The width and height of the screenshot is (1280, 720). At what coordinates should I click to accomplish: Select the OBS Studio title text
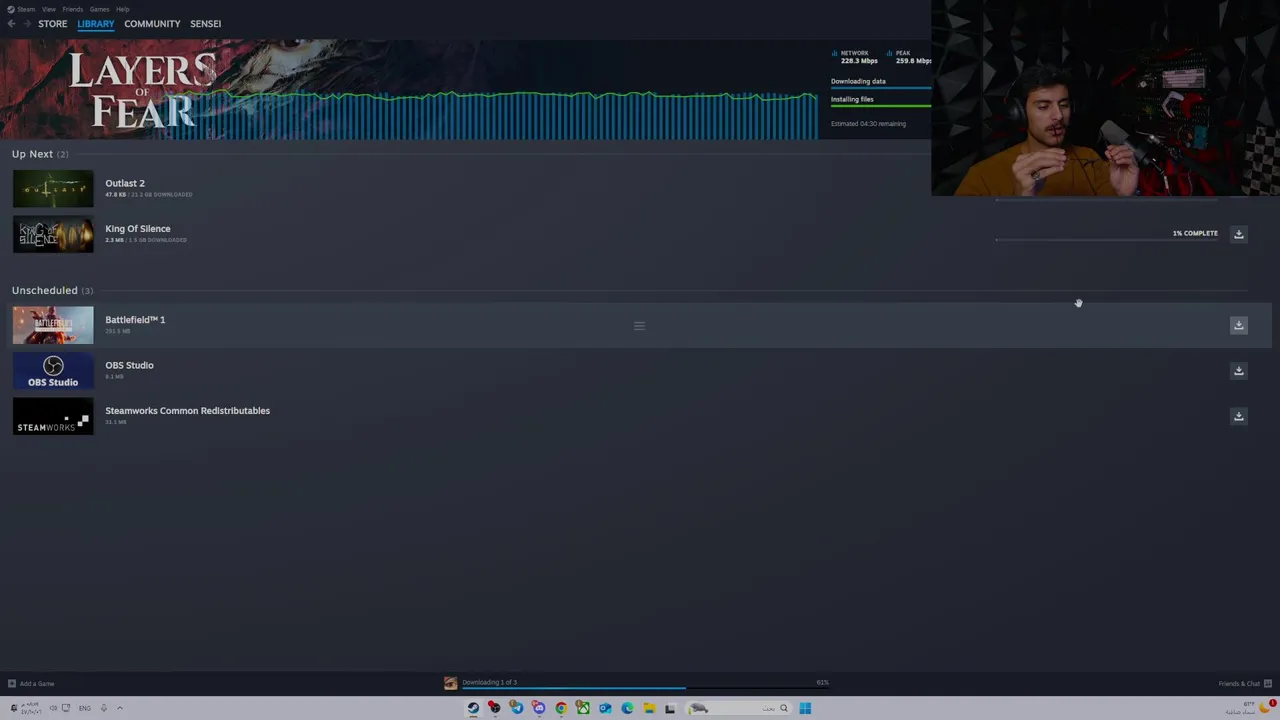(129, 365)
